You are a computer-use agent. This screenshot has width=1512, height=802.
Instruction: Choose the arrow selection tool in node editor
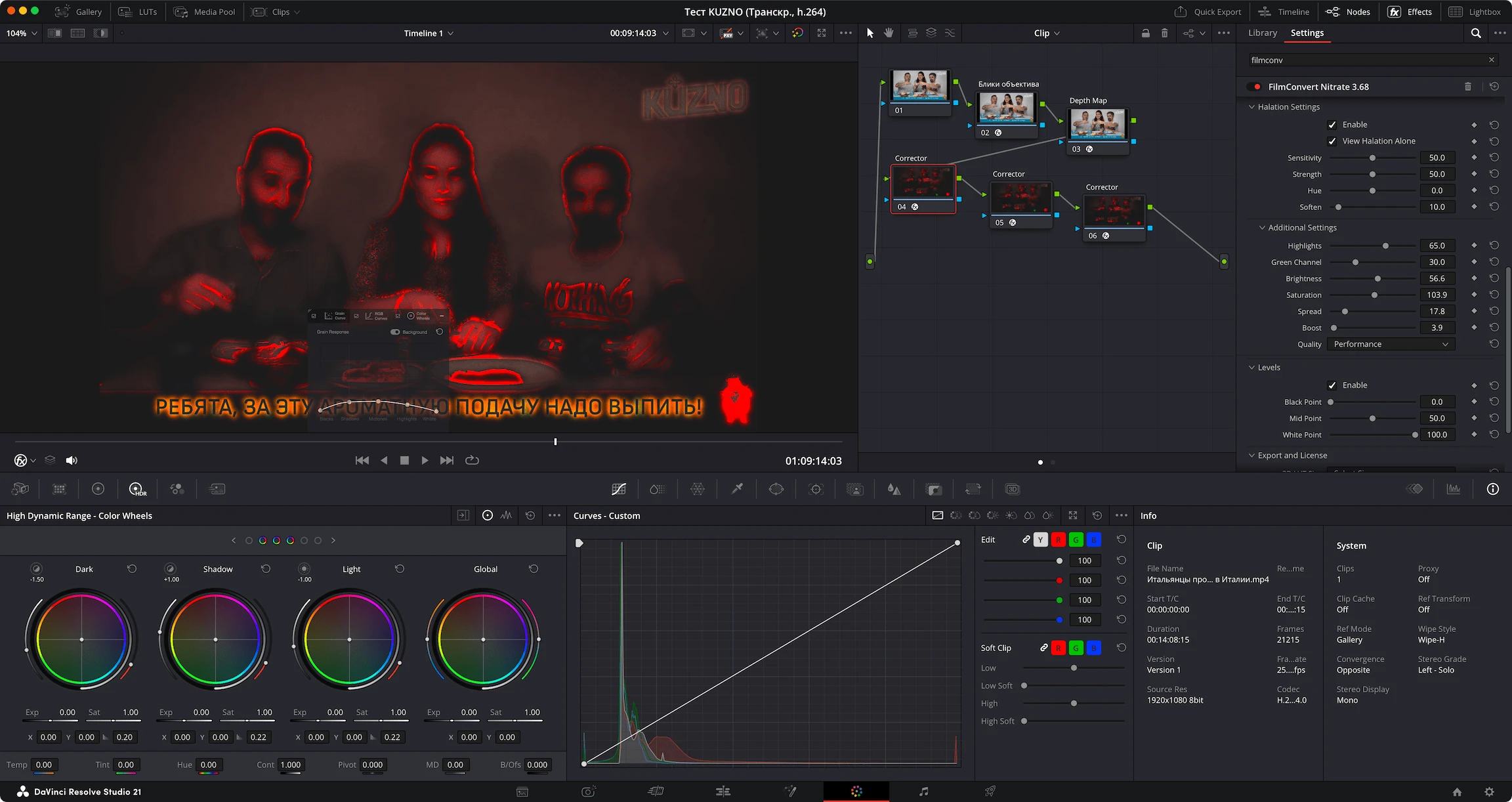pos(870,33)
